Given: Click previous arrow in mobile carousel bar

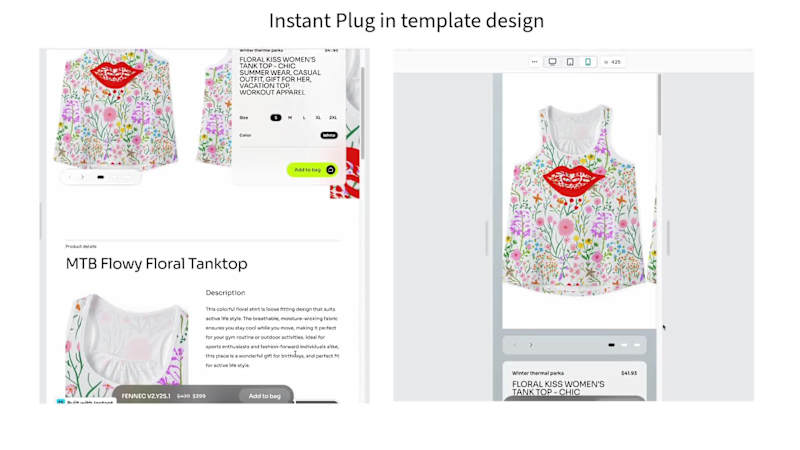Looking at the screenshot, I should (x=514, y=345).
